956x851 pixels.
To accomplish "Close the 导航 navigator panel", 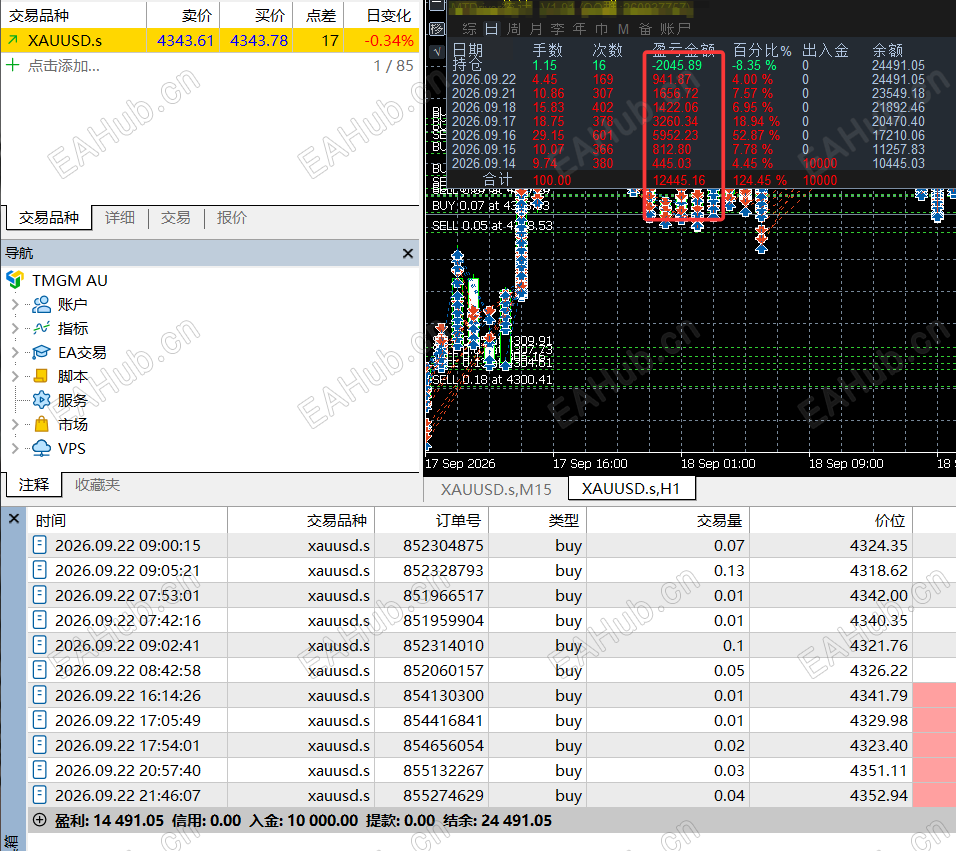I will 408,253.
